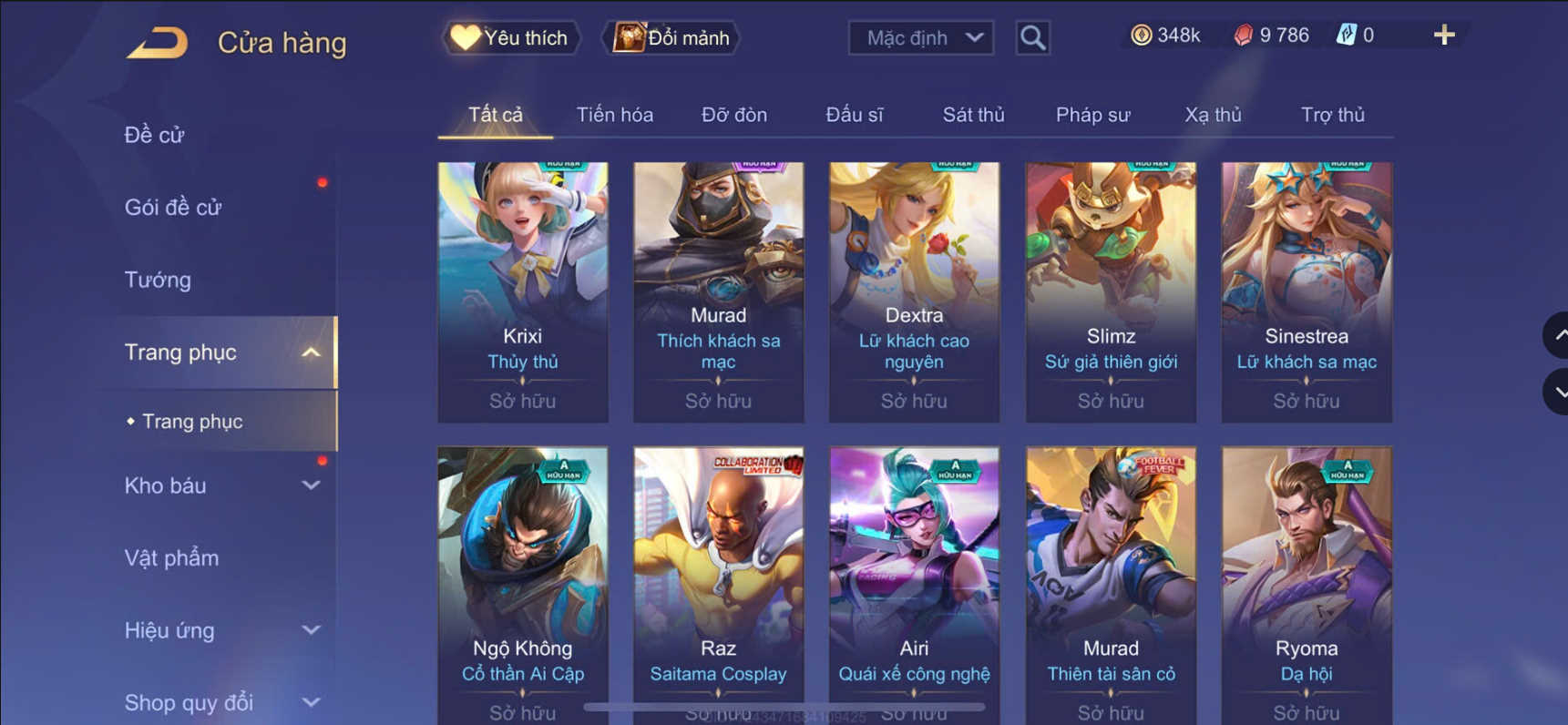Open Tướng in the sidebar

tap(158, 280)
